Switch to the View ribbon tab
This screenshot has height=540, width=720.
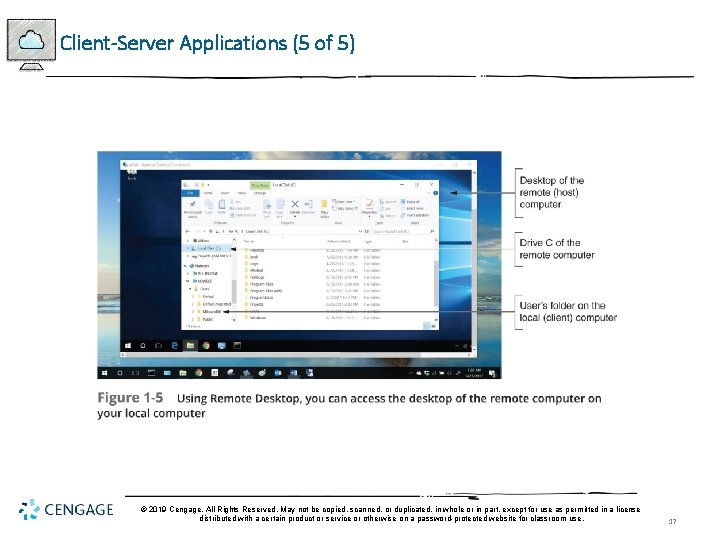(242, 193)
